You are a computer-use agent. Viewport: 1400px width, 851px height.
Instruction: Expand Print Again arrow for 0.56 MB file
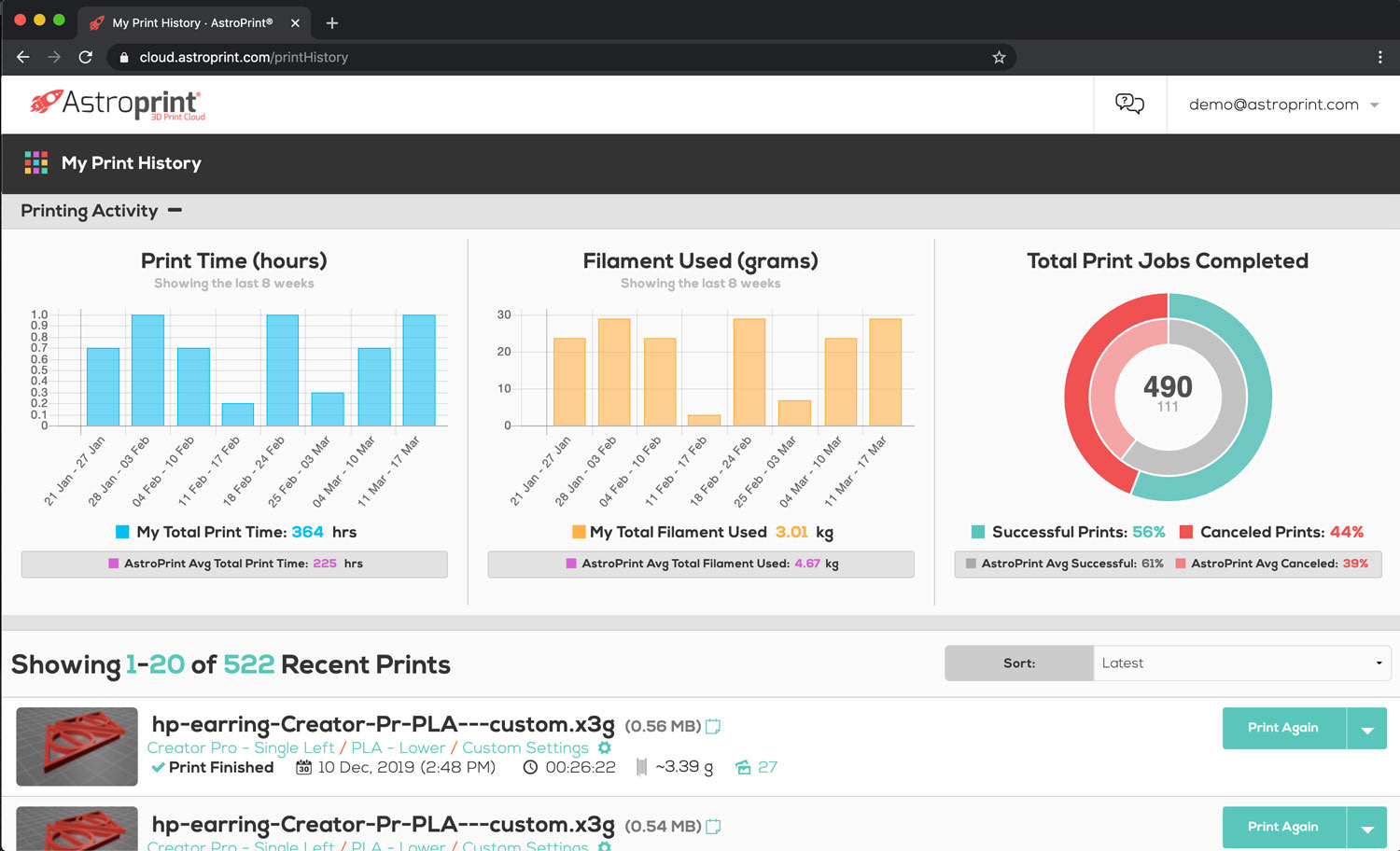point(1367,728)
